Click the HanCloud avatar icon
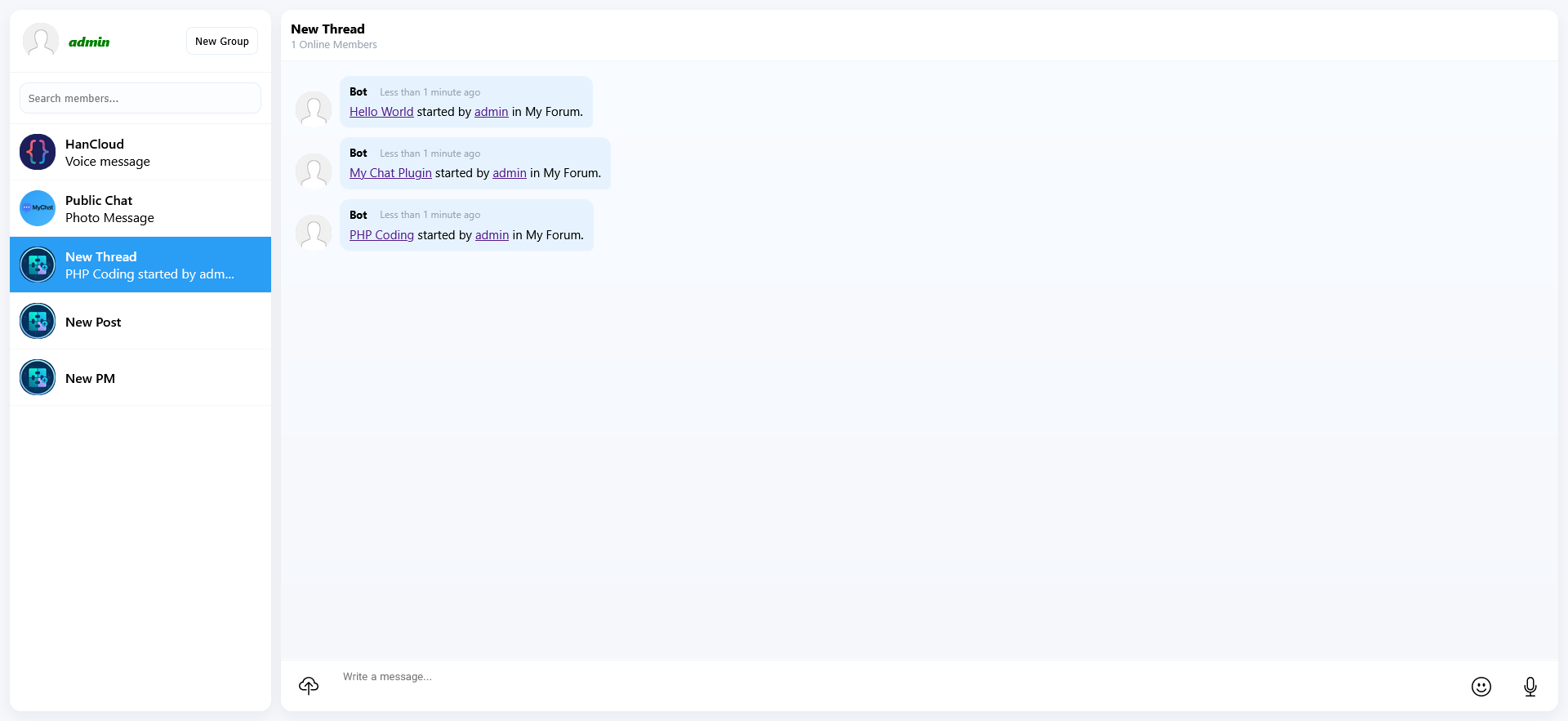Screen dimensions: 1568x721 point(38,152)
